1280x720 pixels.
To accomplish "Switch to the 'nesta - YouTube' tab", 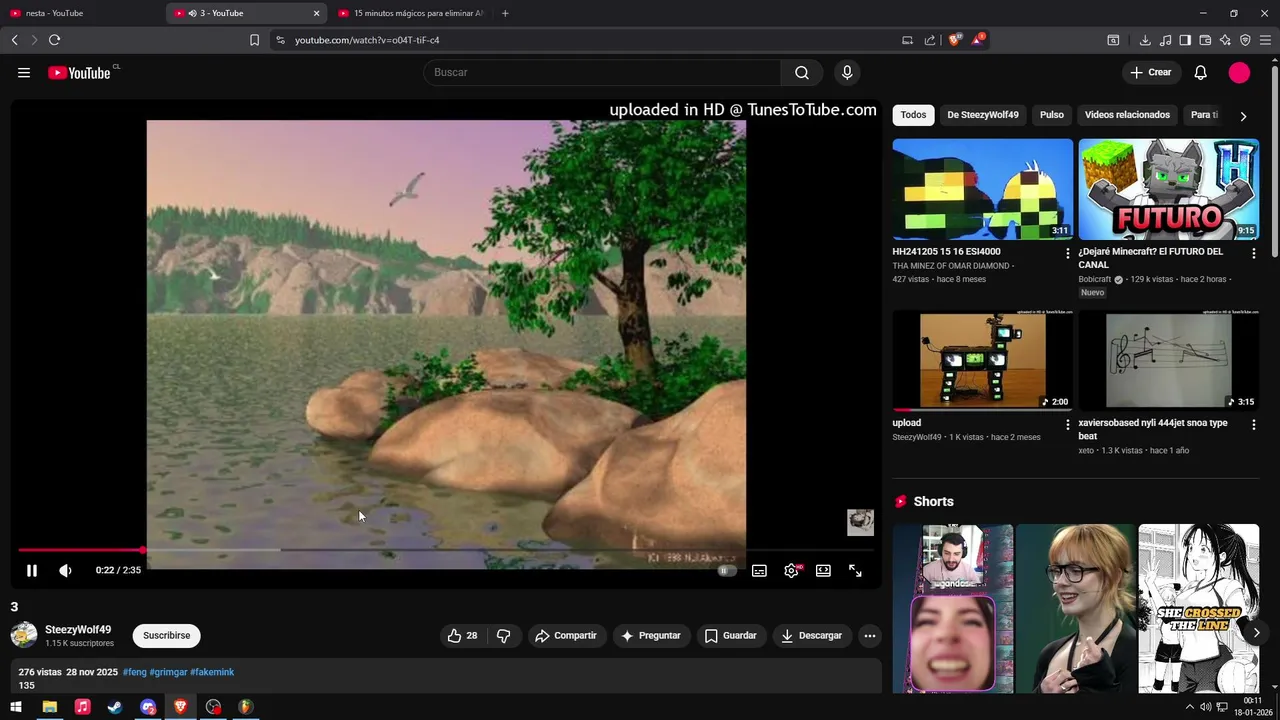I will (x=80, y=13).
